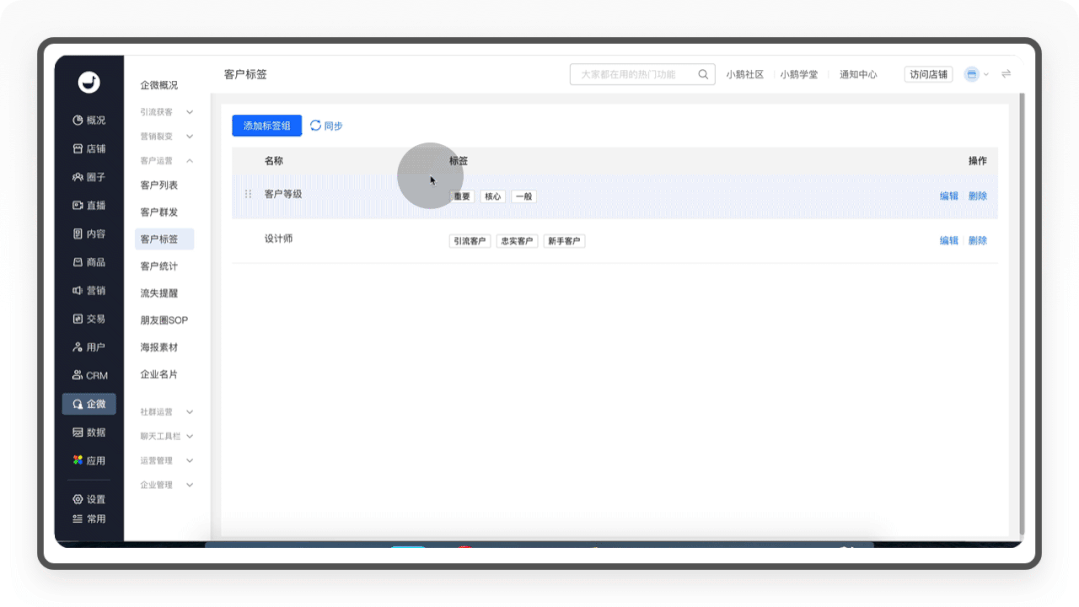Open 朋友圈SOP submenu item
This screenshot has width=1079, height=607.
[x=164, y=320]
